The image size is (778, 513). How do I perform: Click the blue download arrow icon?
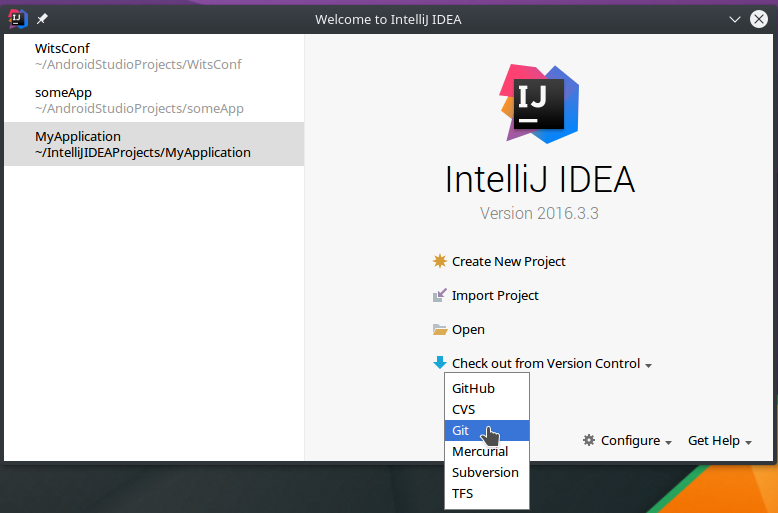(440, 363)
